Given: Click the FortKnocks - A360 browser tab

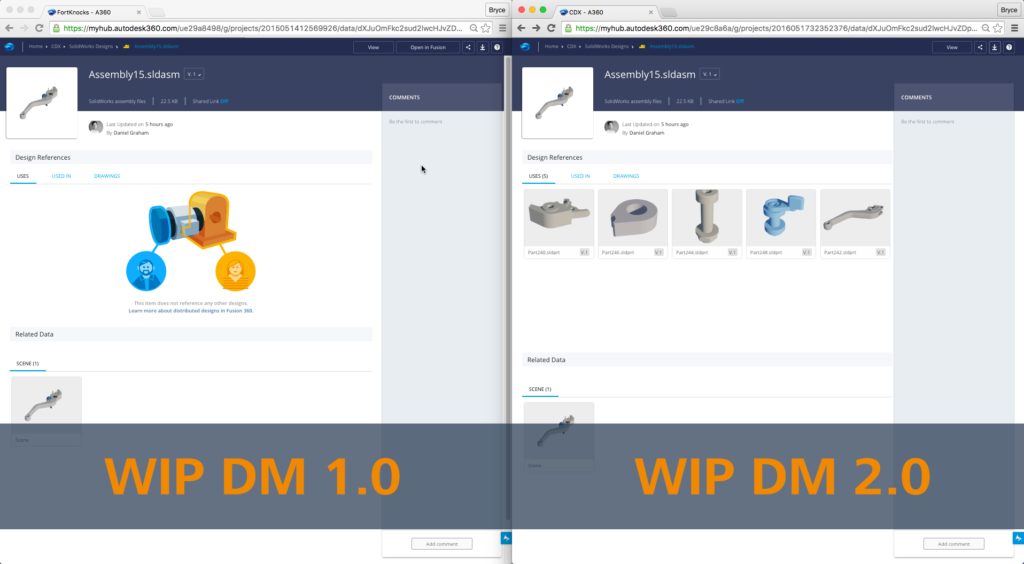Looking at the screenshot, I should pyautogui.click(x=93, y=12).
